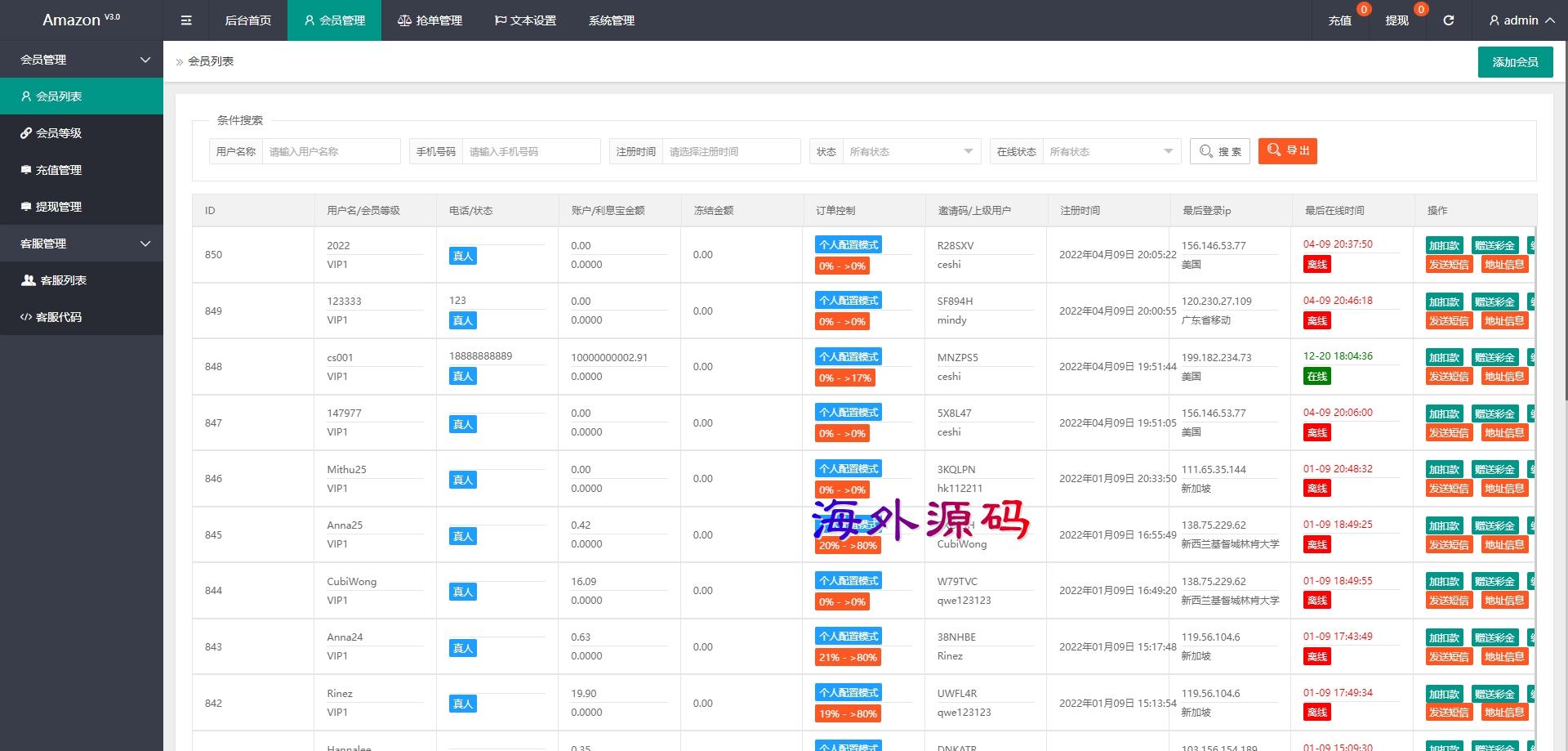Viewport: 1568px width, 751px height.
Task: Click the orange 导出 button
Action: [1288, 150]
